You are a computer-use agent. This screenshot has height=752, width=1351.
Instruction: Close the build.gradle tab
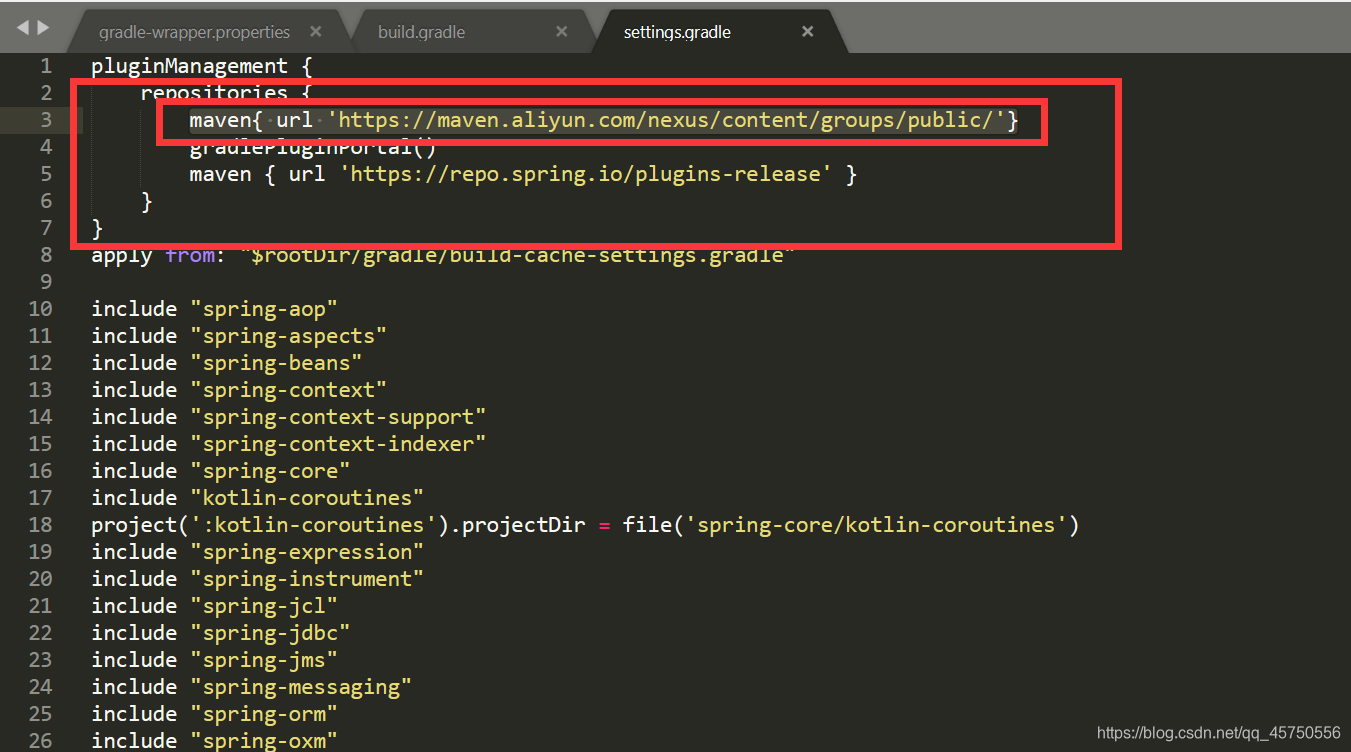tap(562, 32)
